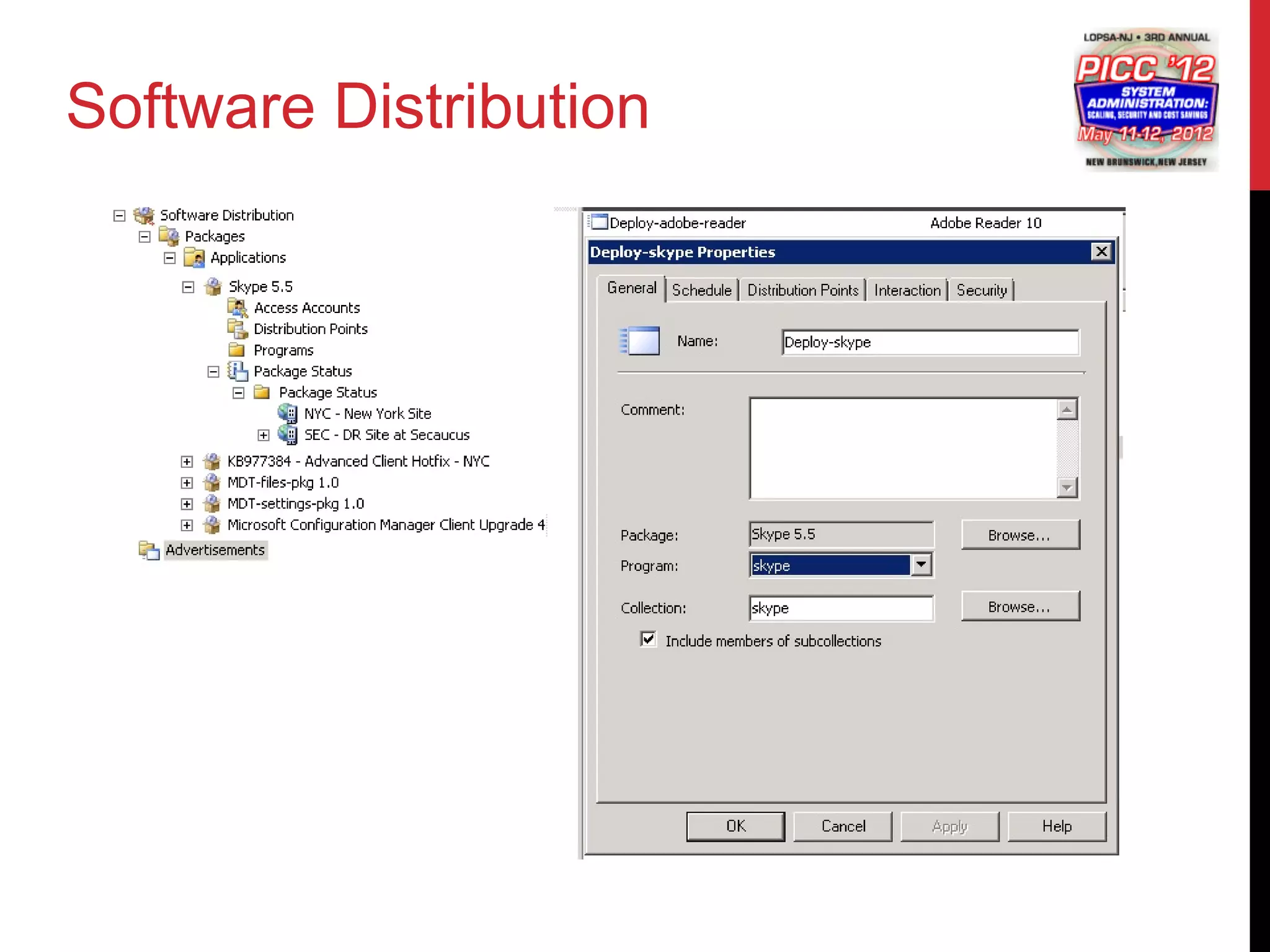Screen dimensions: 1270x952
Task: Switch to the General tab
Action: click(x=631, y=288)
